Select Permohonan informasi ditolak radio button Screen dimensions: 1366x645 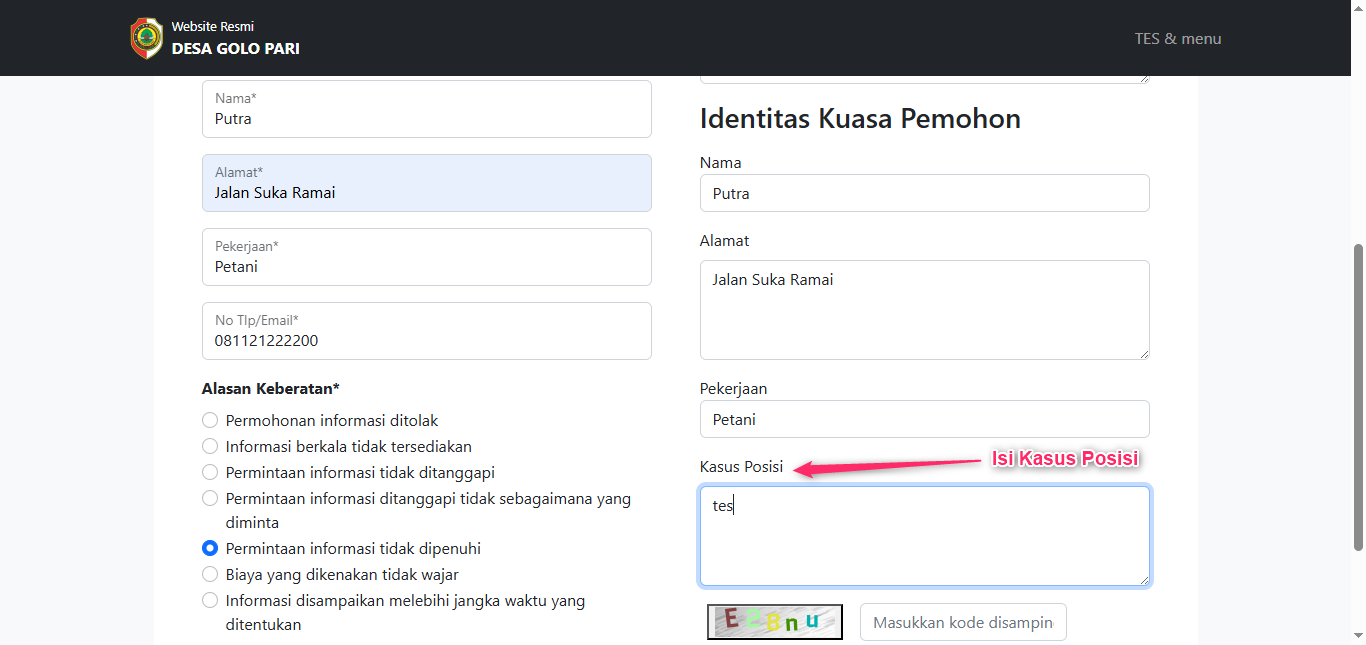click(210, 420)
